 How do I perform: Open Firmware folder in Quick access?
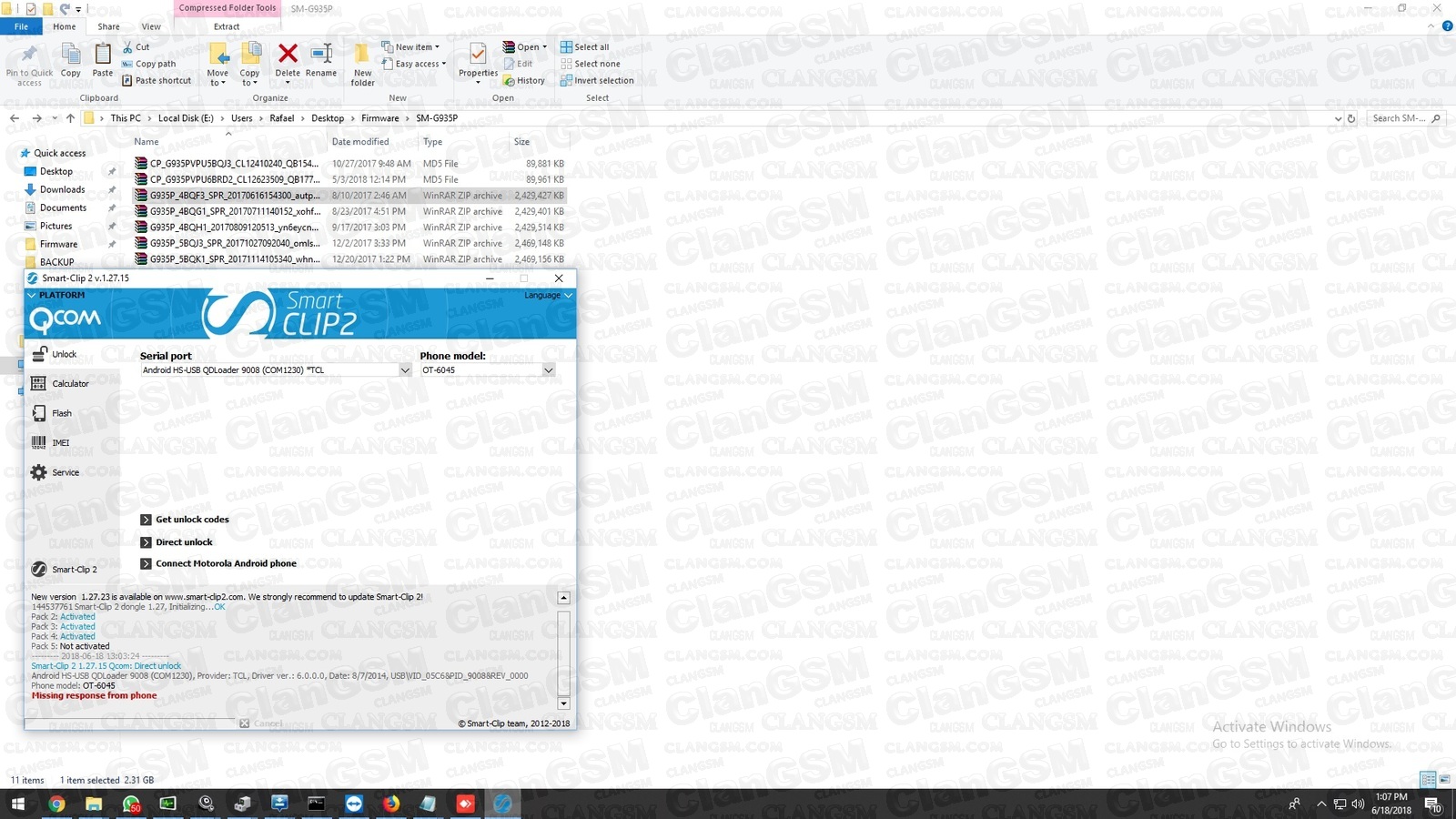pyautogui.click(x=57, y=244)
